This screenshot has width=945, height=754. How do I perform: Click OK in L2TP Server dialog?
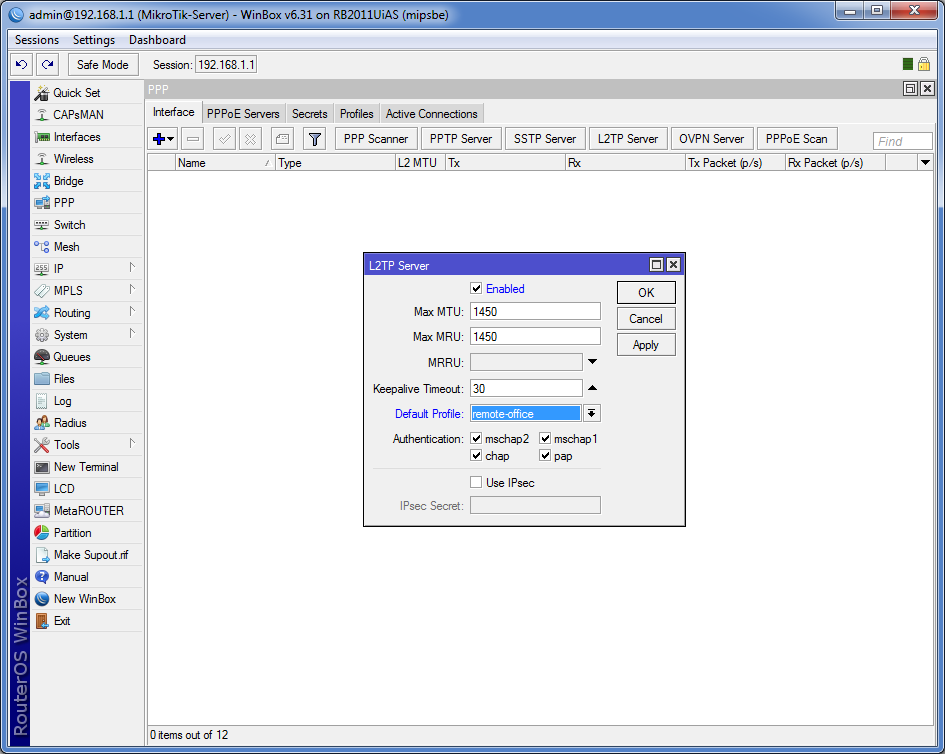[646, 292]
